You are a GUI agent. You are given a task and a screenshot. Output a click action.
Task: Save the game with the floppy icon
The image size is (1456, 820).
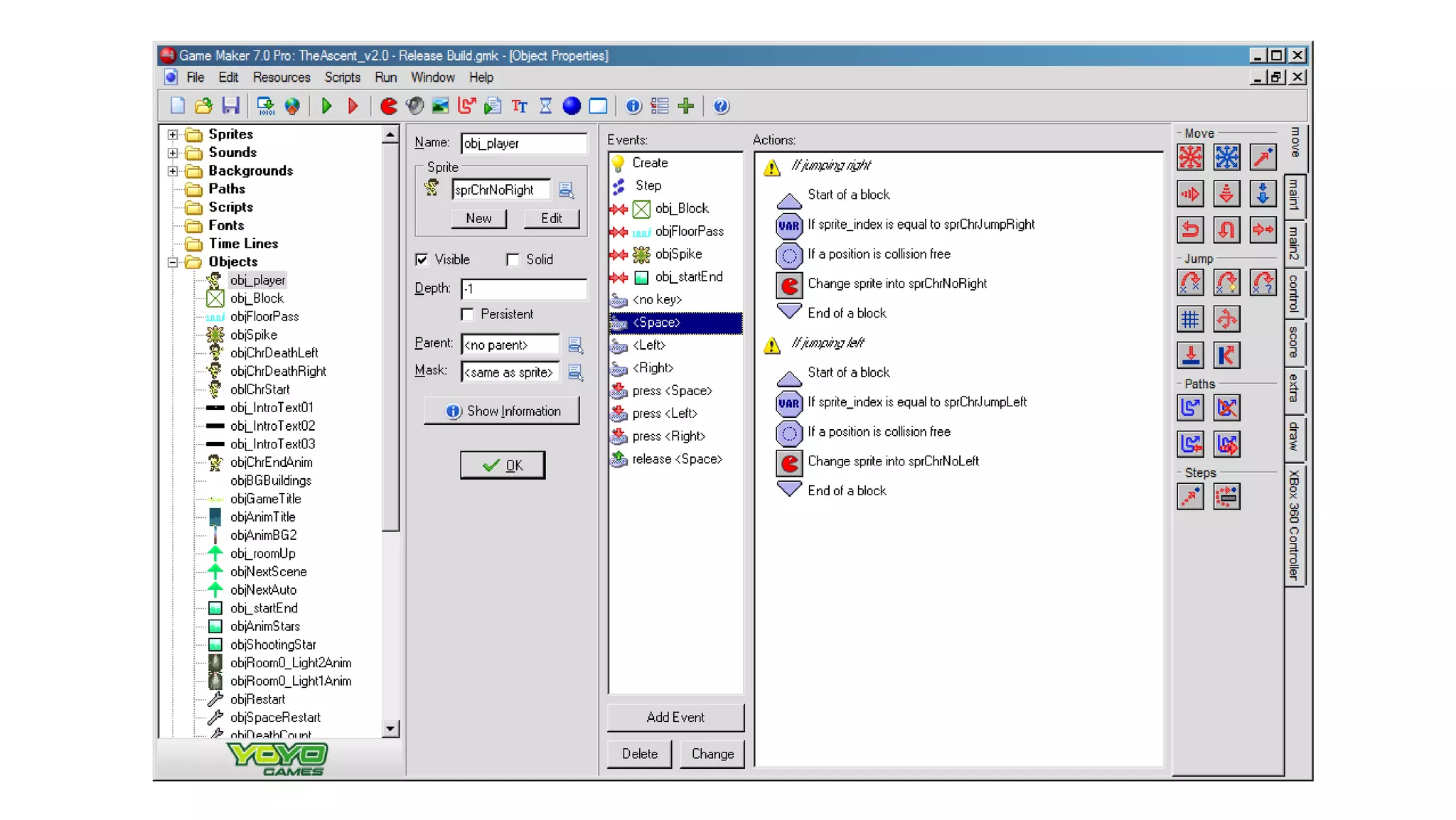tap(230, 106)
